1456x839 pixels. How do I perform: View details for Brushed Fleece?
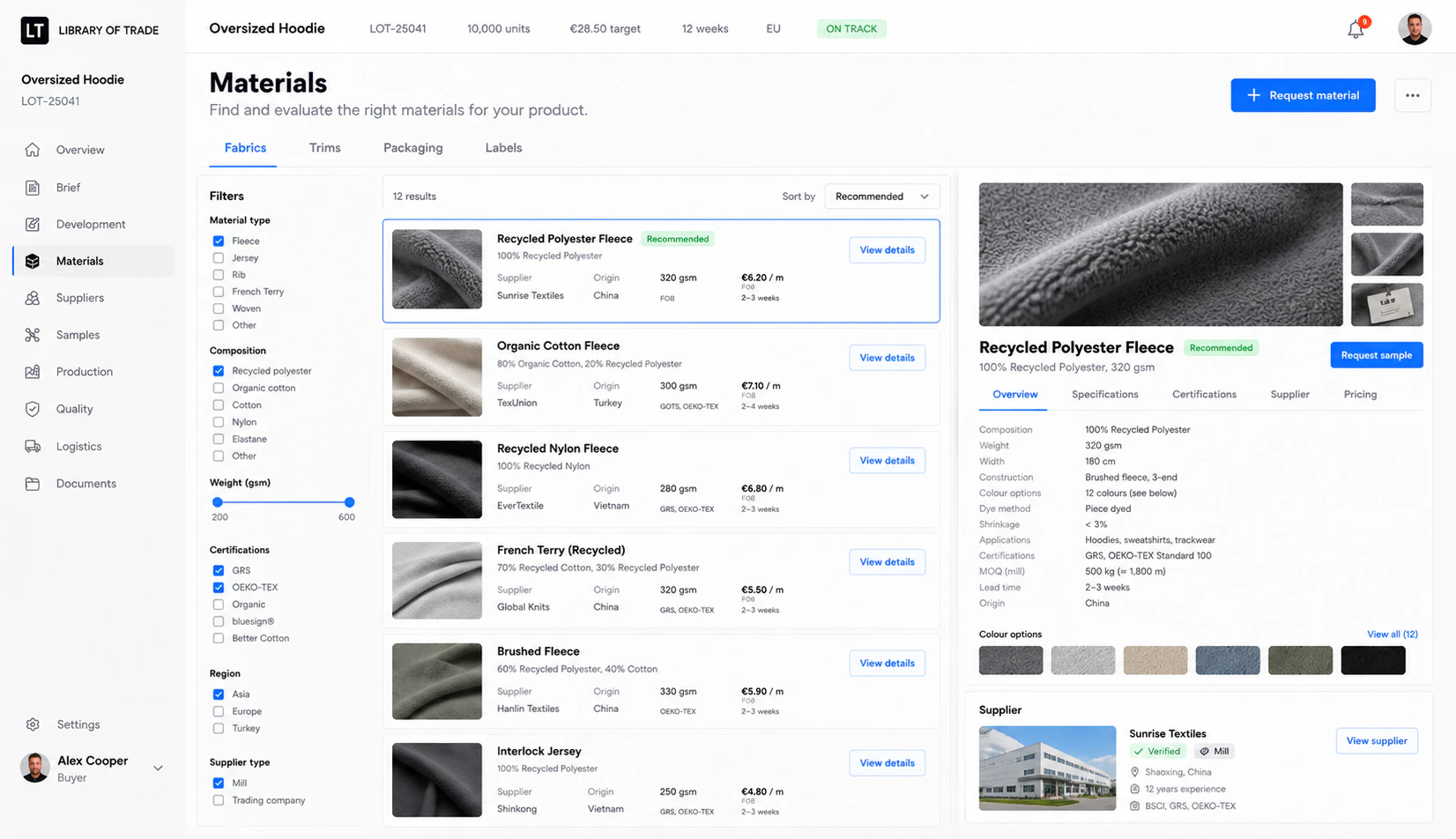click(887, 664)
